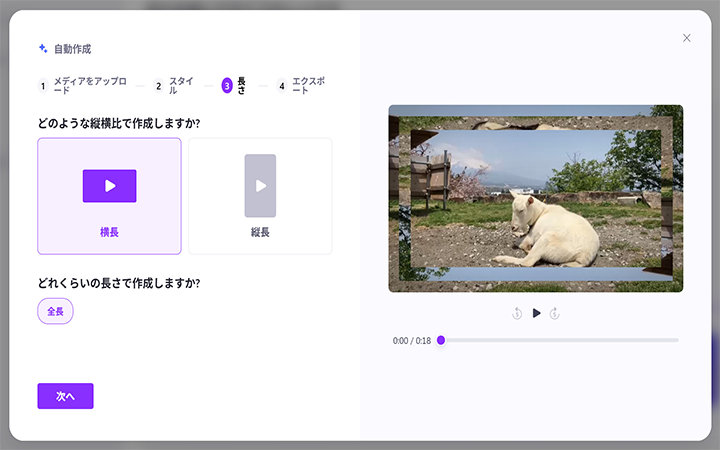This screenshot has height=450, width=720.
Task: Go to step 1 メディアをアップロード
Action: pyautogui.click(x=83, y=86)
